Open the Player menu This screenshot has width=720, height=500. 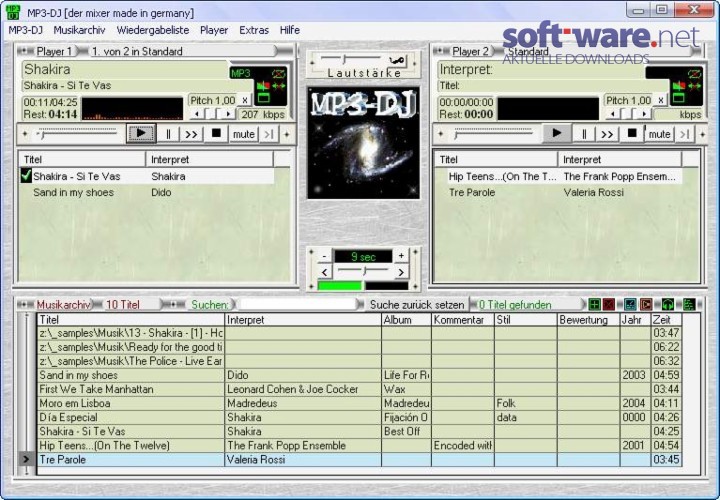pos(214,30)
